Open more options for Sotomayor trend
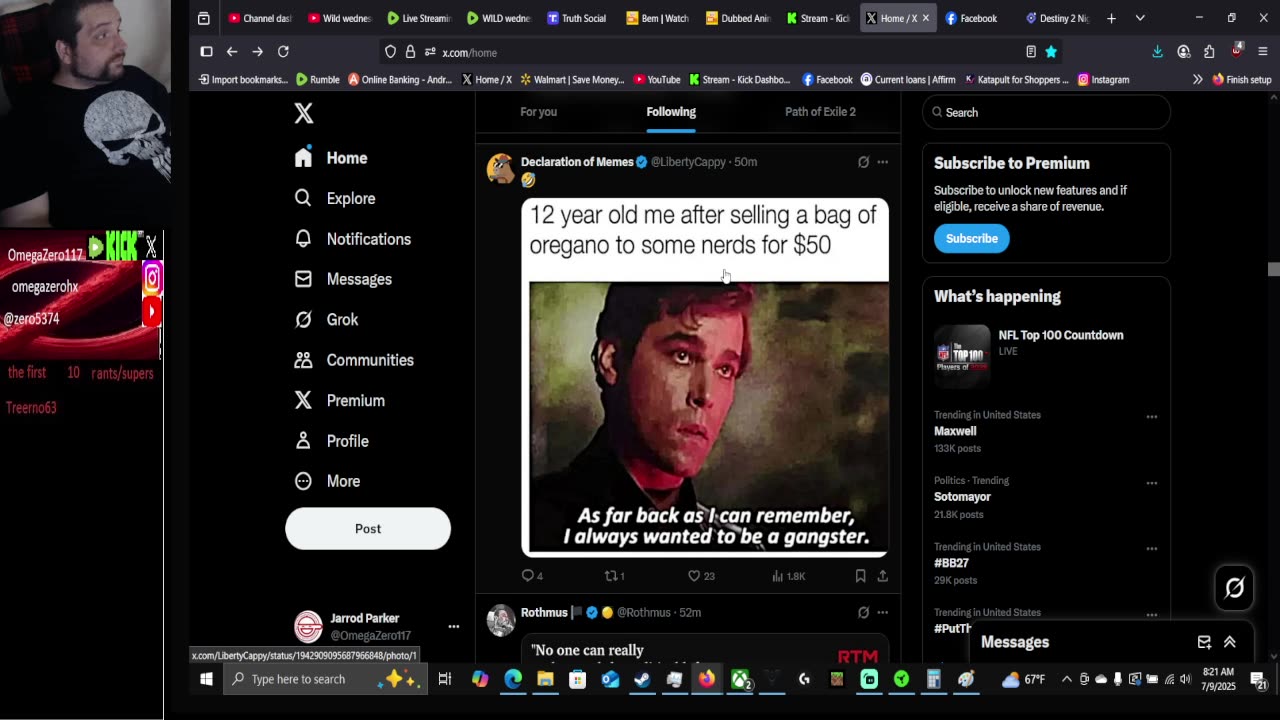The image size is (1280, 720). pyautogui.click(x=1151, y=483)
